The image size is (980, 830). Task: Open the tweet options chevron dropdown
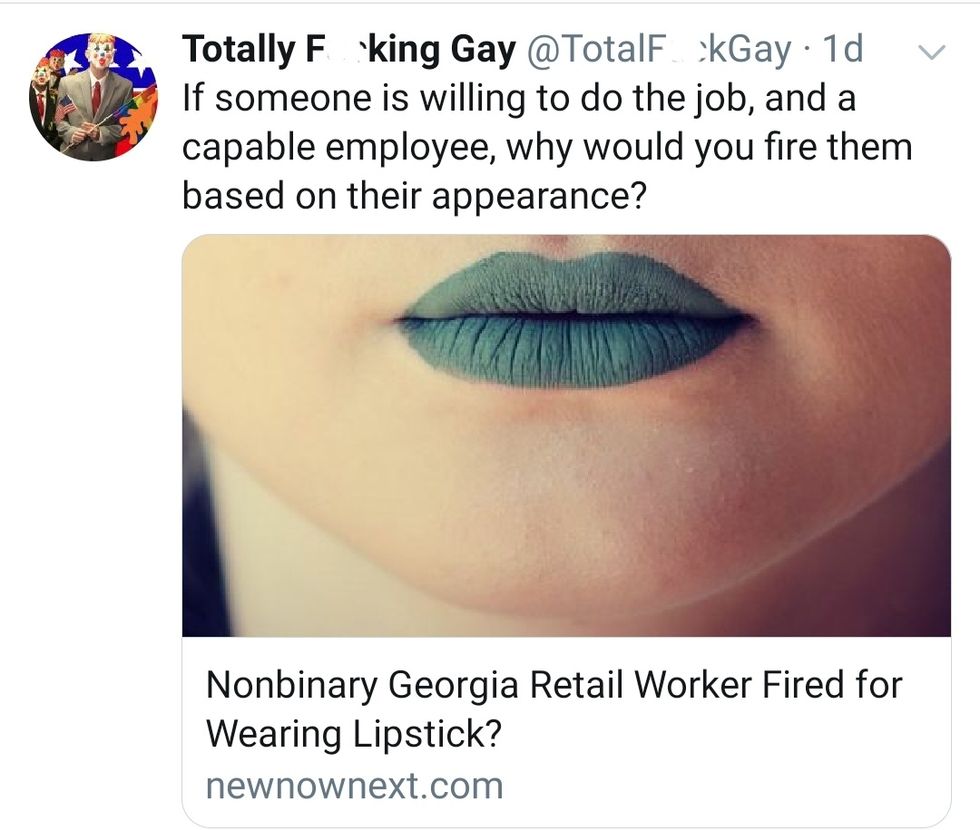tap(930, 52)
